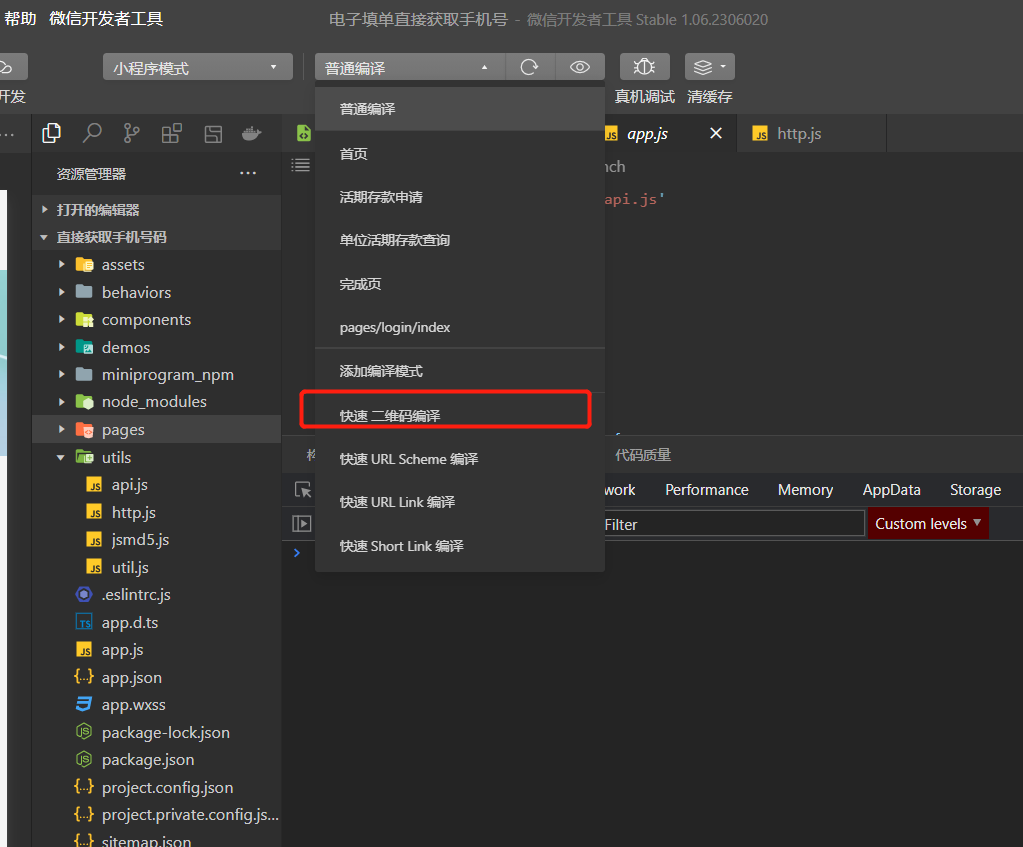
Task: Click the compile refresh icon
Action: coord(530,67)
